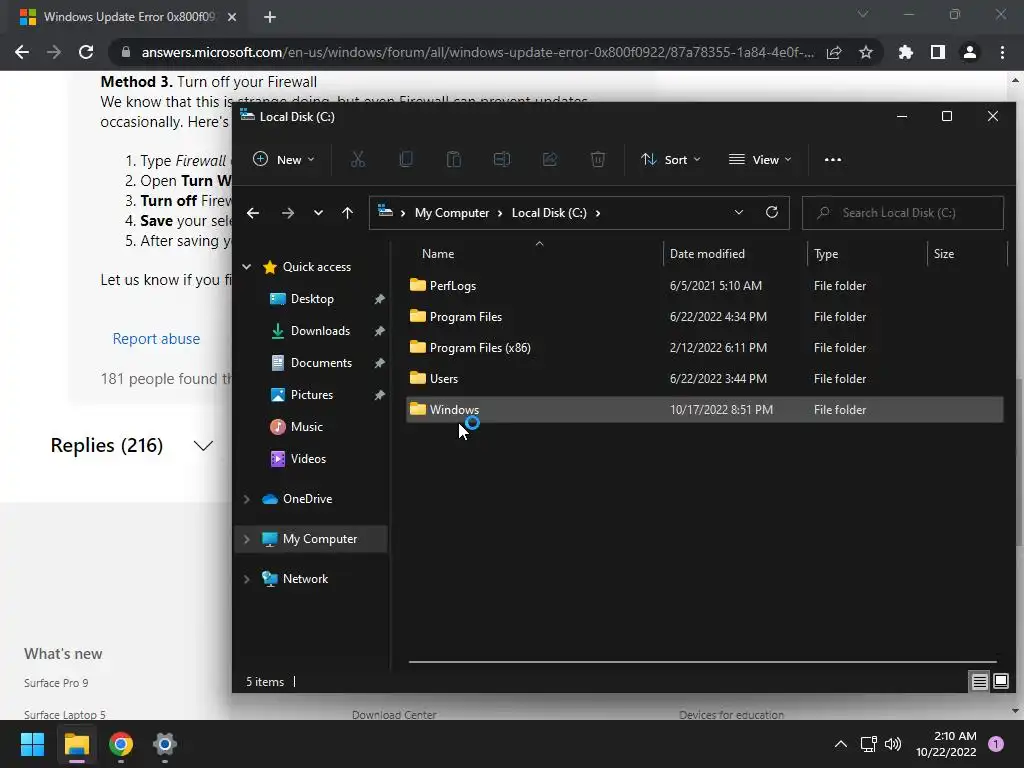Click File Explorer icon on taskbar
The height and width of the screenshot is (768, 1024).
point(76,744)
